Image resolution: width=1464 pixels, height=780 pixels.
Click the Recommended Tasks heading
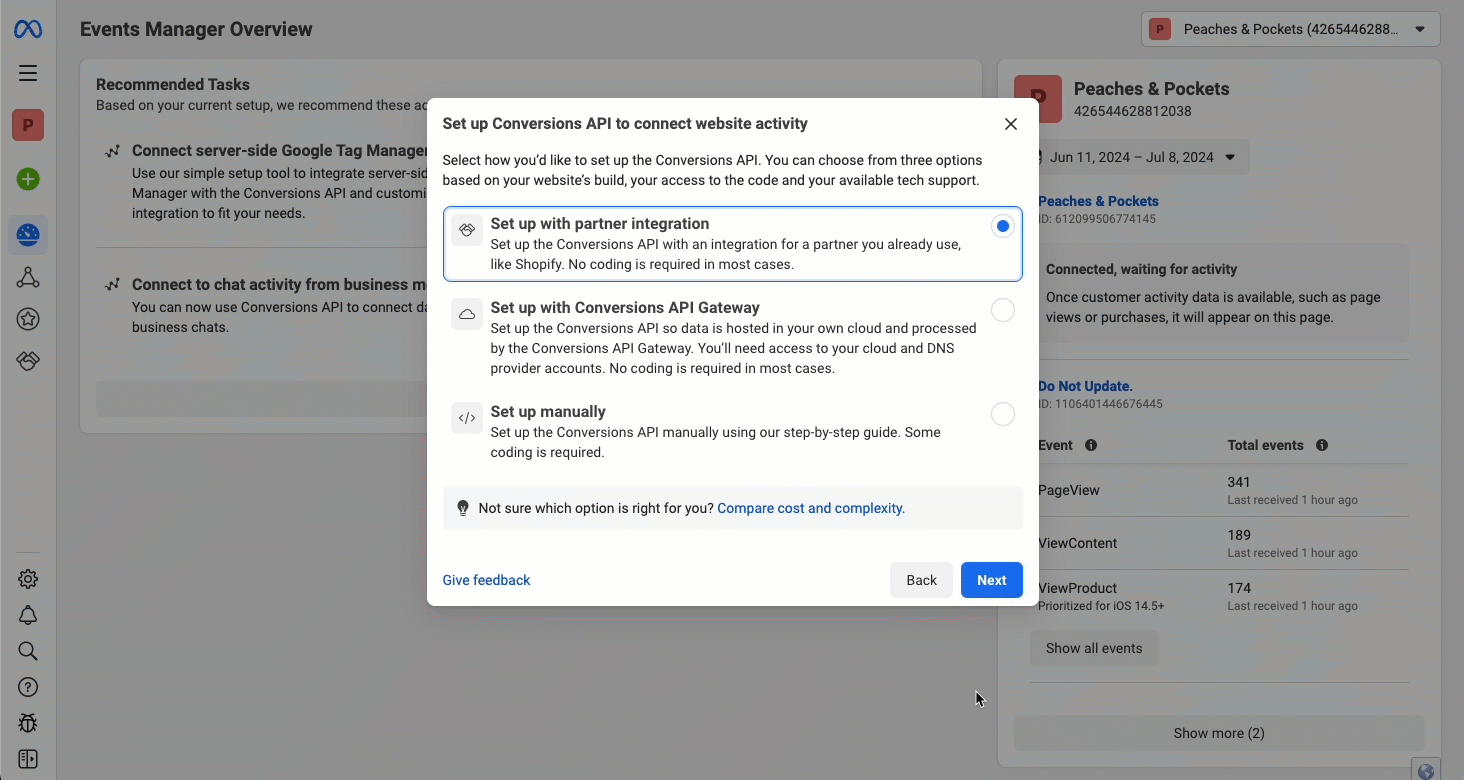[173, 85]
